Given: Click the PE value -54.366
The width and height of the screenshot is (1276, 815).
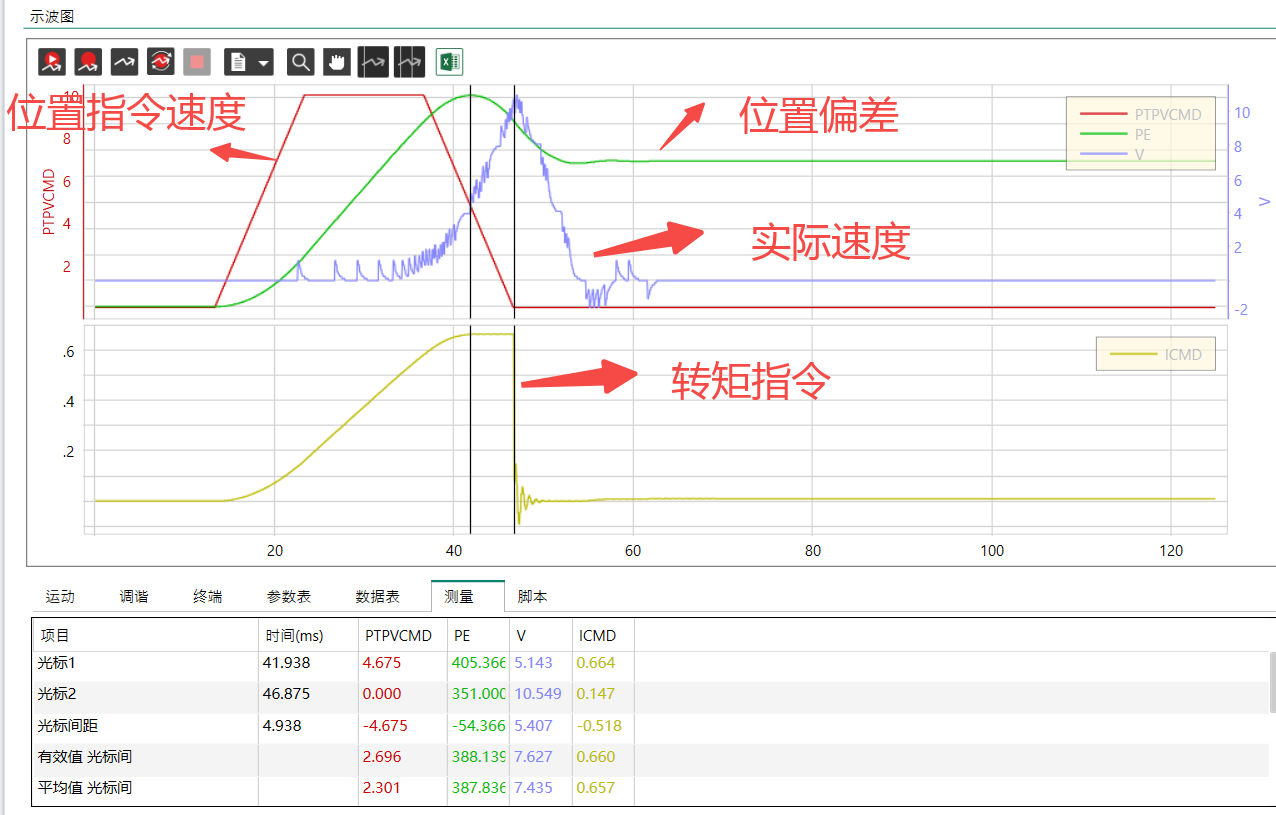Looking at the screenshot, I should [x=479, y=726].
